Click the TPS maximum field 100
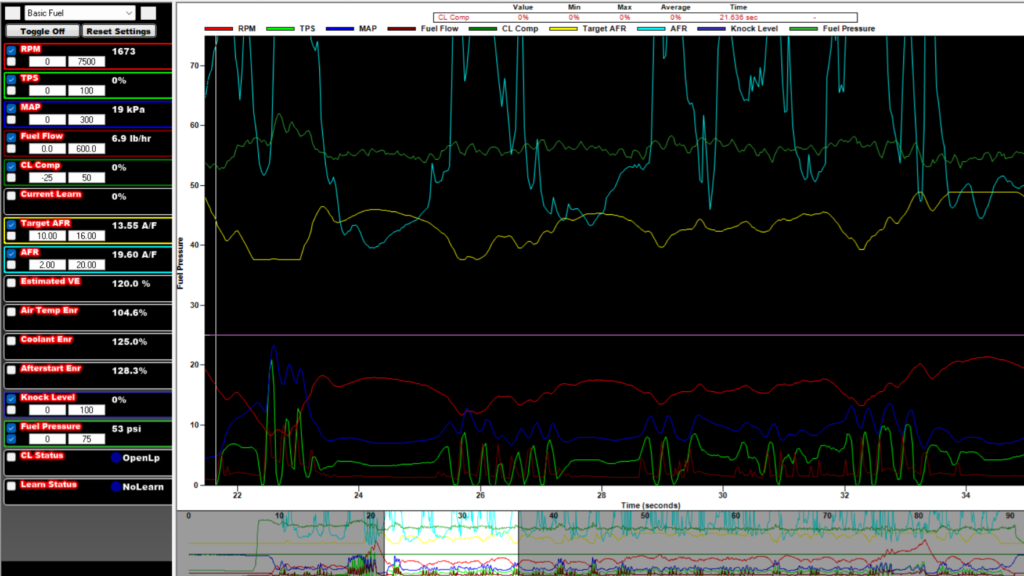This screenshot has height=576, width=1024. coord(86,91)
